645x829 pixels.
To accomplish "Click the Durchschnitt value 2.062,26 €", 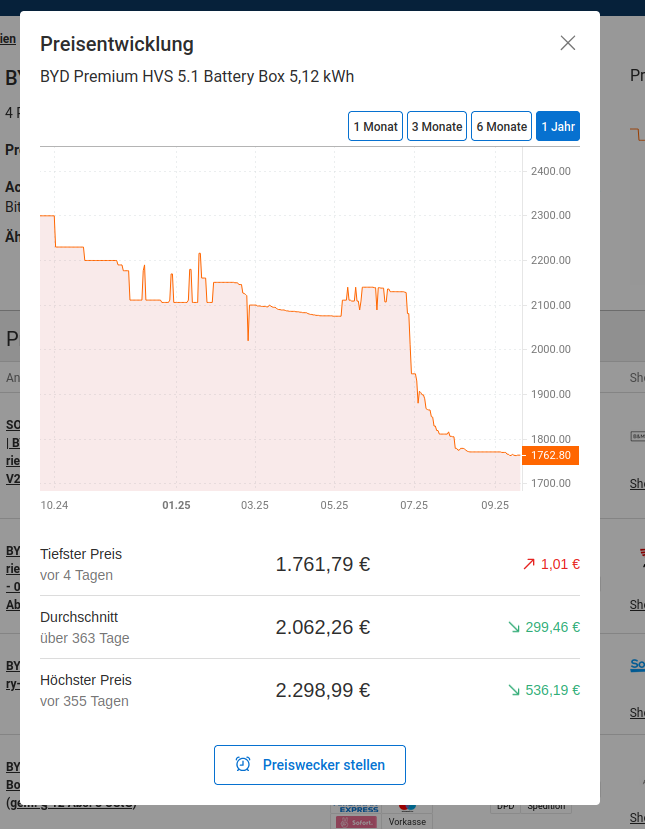I will click(322, 627).
